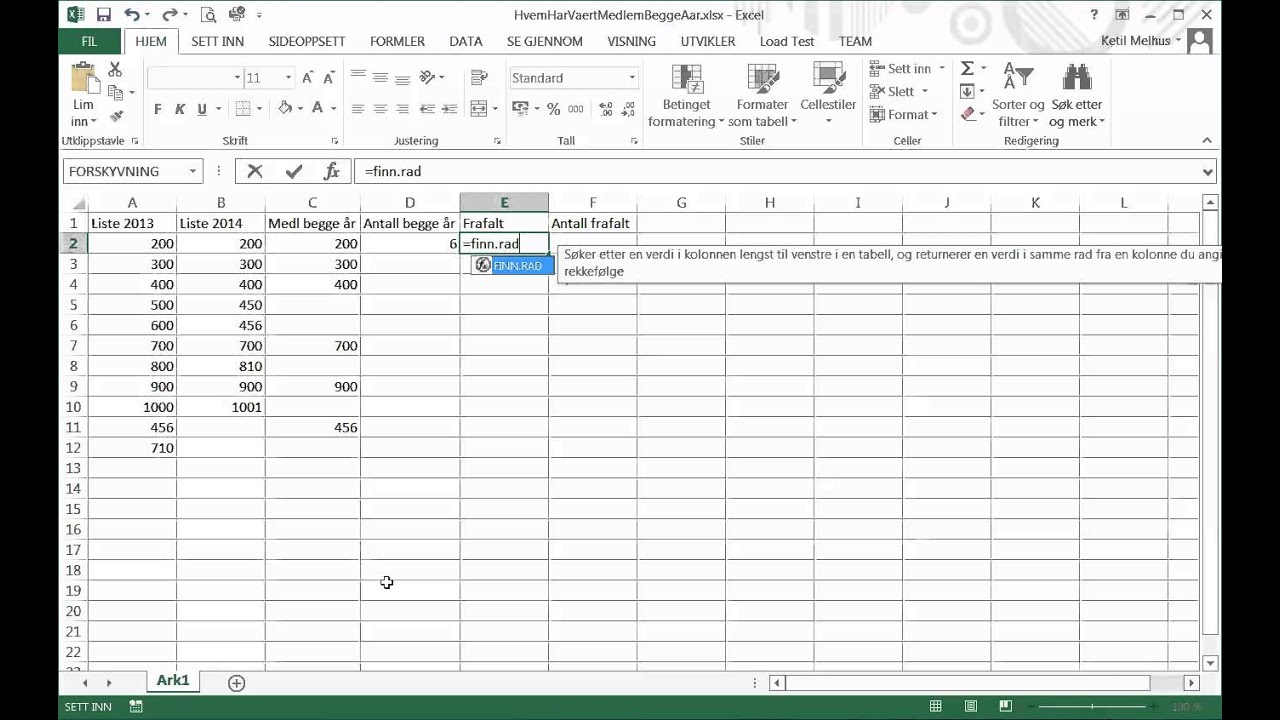Apply percent style

click(553, 109)
